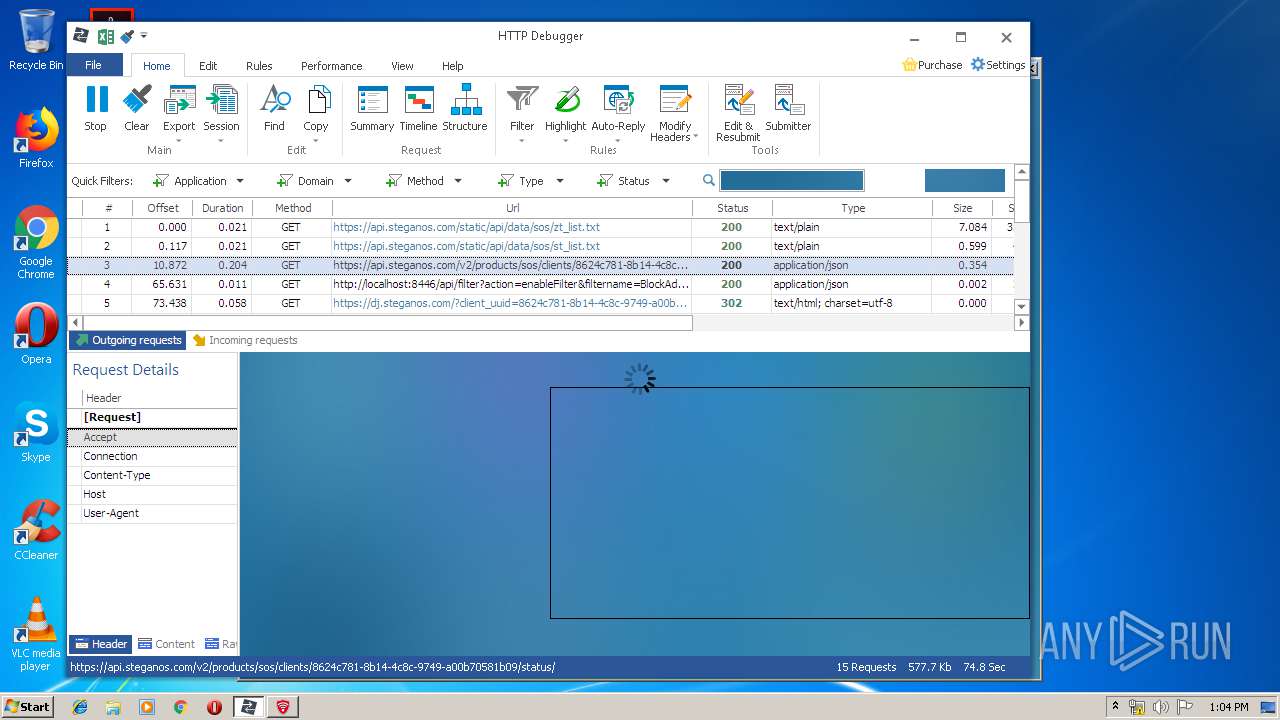Open Internet Explorer from the taskbar
Image resolution: width=1280 pixels, height=720 pixels.
pyautogui.click(x=80, y=707)
